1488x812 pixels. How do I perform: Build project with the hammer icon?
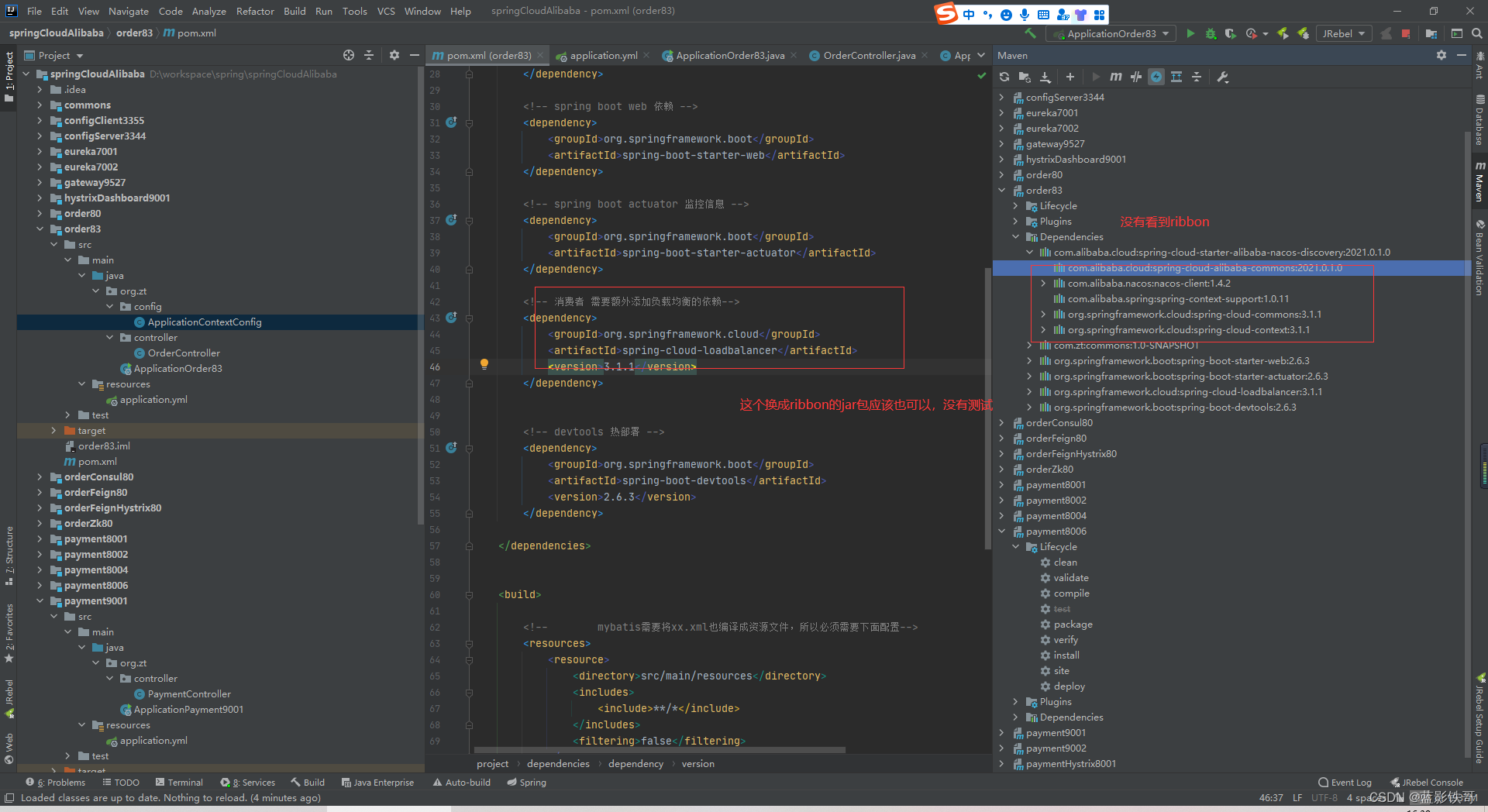(x=1030, y=33)
